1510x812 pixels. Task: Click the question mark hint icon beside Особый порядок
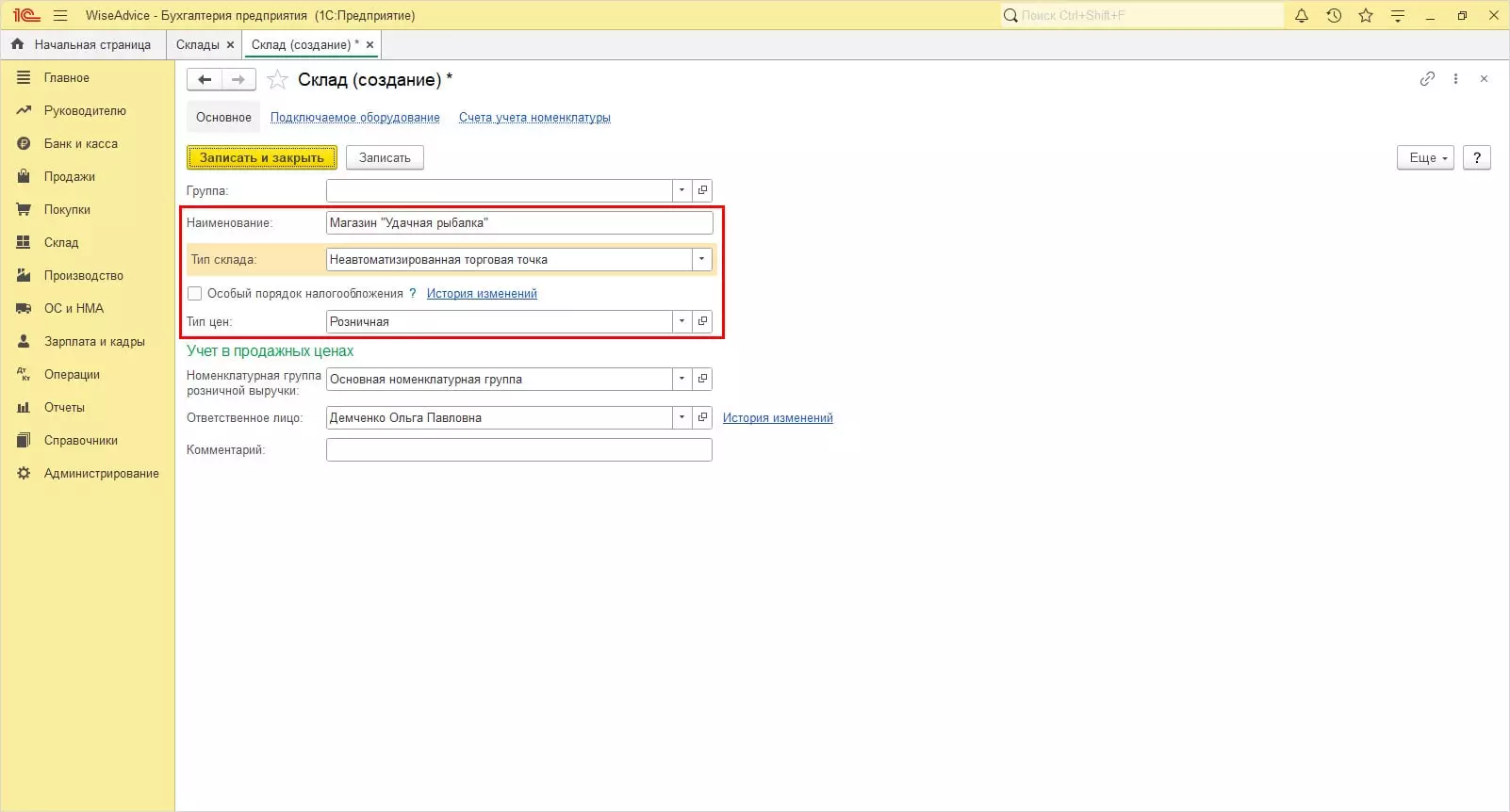coord(413,294)
